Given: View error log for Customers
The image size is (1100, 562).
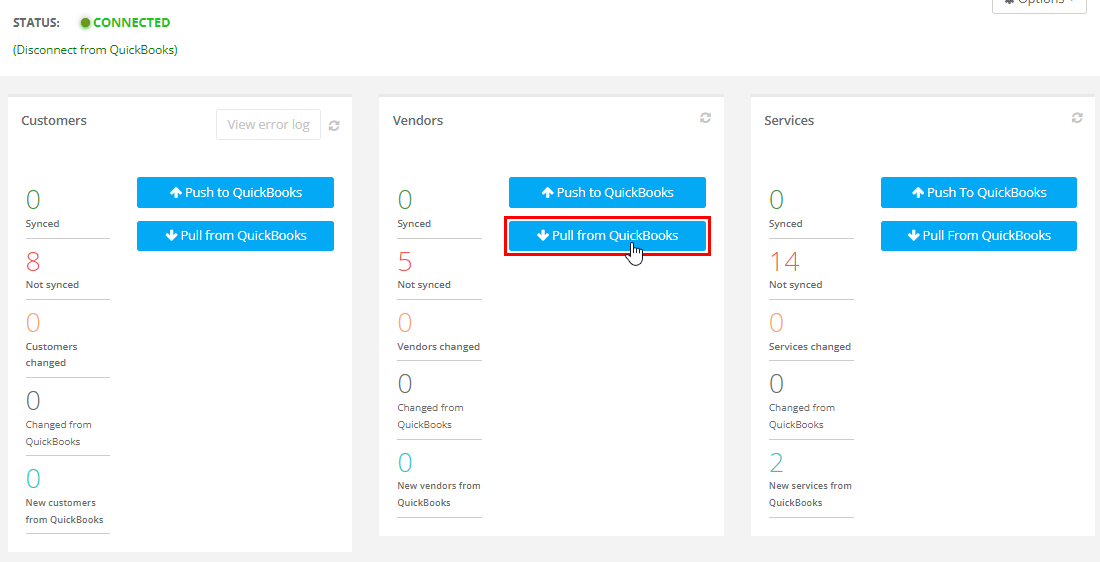Looking at the screenshot, I should [269, 125].
